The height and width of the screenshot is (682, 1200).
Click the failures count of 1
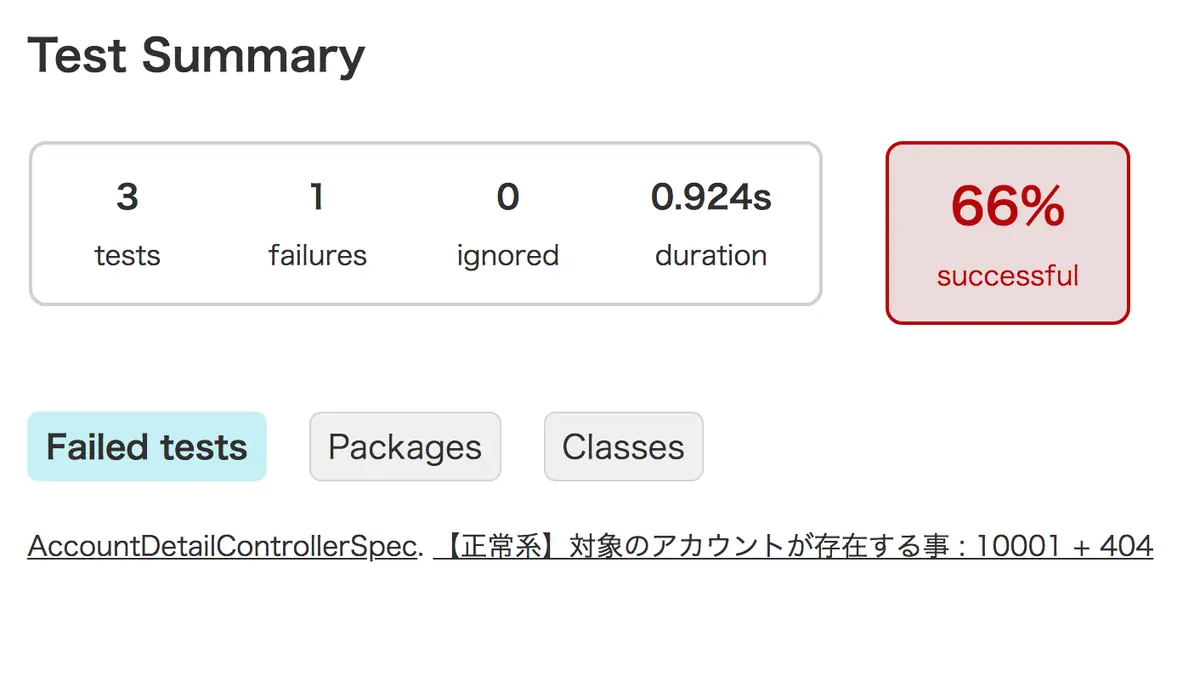click(317, 197)
